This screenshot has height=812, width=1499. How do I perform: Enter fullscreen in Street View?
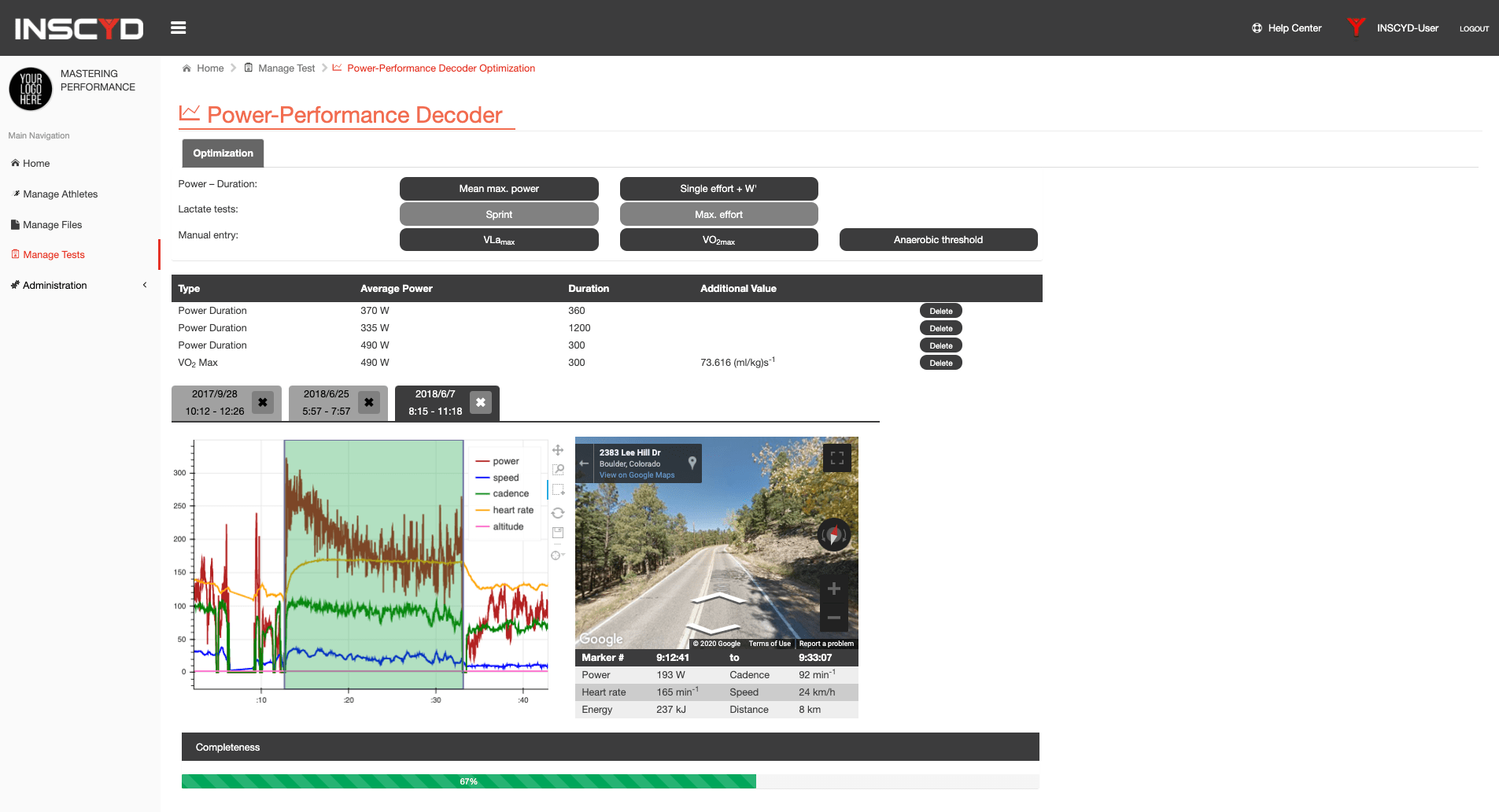(x=836, y=458)
